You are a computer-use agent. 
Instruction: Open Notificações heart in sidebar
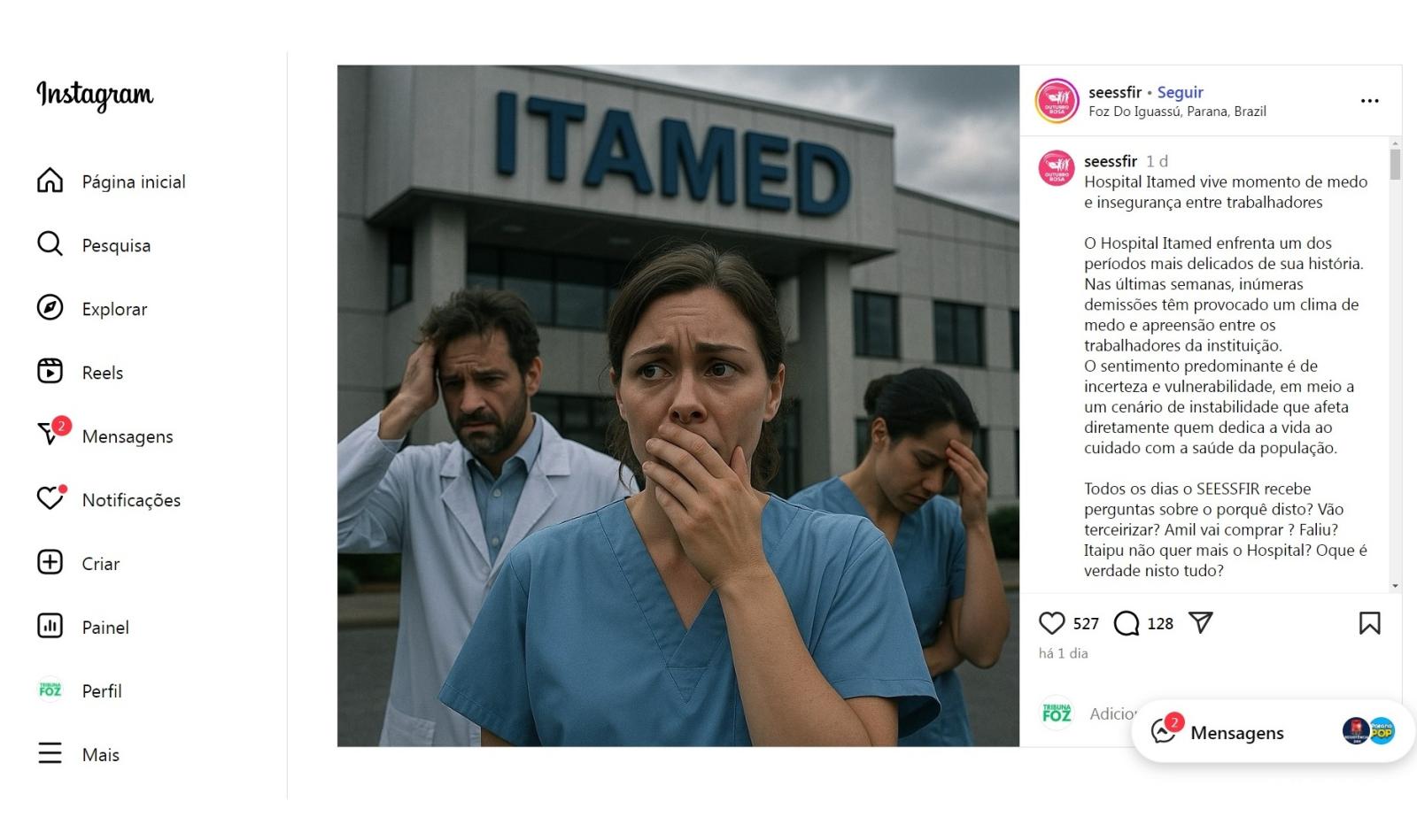pos(109,500)
